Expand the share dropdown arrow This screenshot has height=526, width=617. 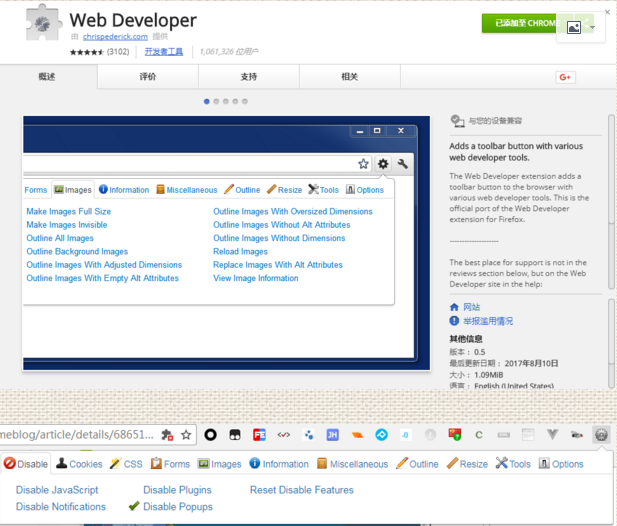click(592, 28)
